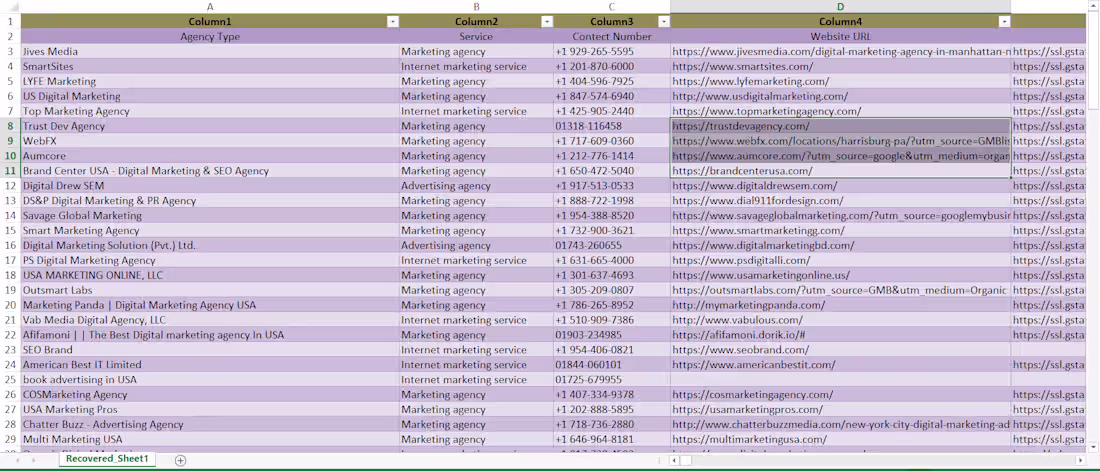Click the vertical scrollbar up arrow

(x=1093, y=6)
